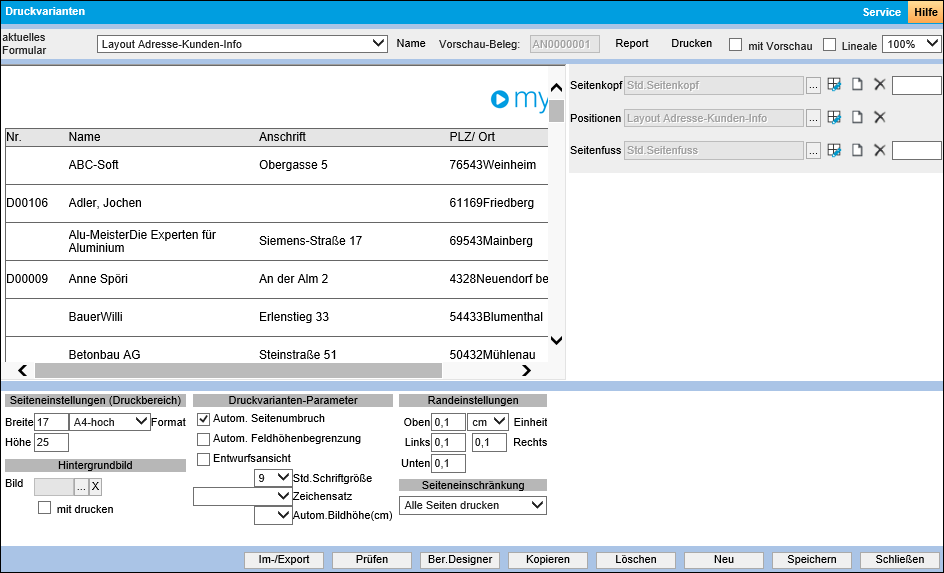Image resolution: width=944 pixels, height=573 pixels.
Task: Browse for a background Bild file
Action: point(81,487)
